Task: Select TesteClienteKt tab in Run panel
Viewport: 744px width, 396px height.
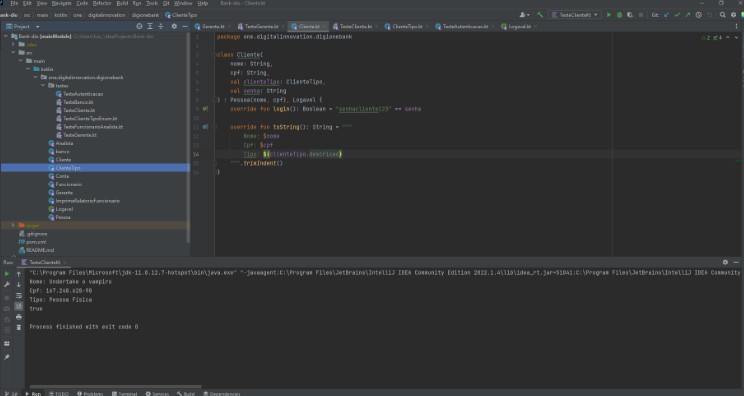Action: [x=44, y=262]
